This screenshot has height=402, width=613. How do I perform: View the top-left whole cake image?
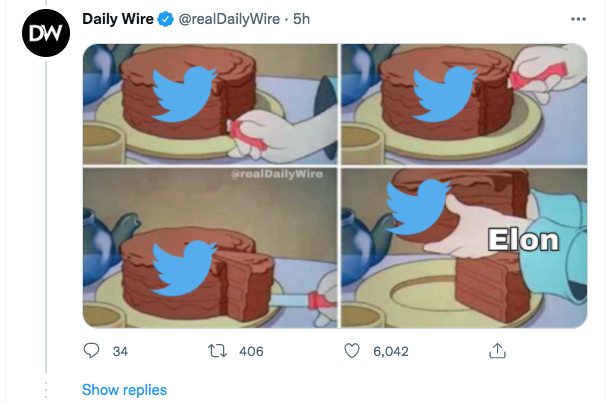click(208, 103)
